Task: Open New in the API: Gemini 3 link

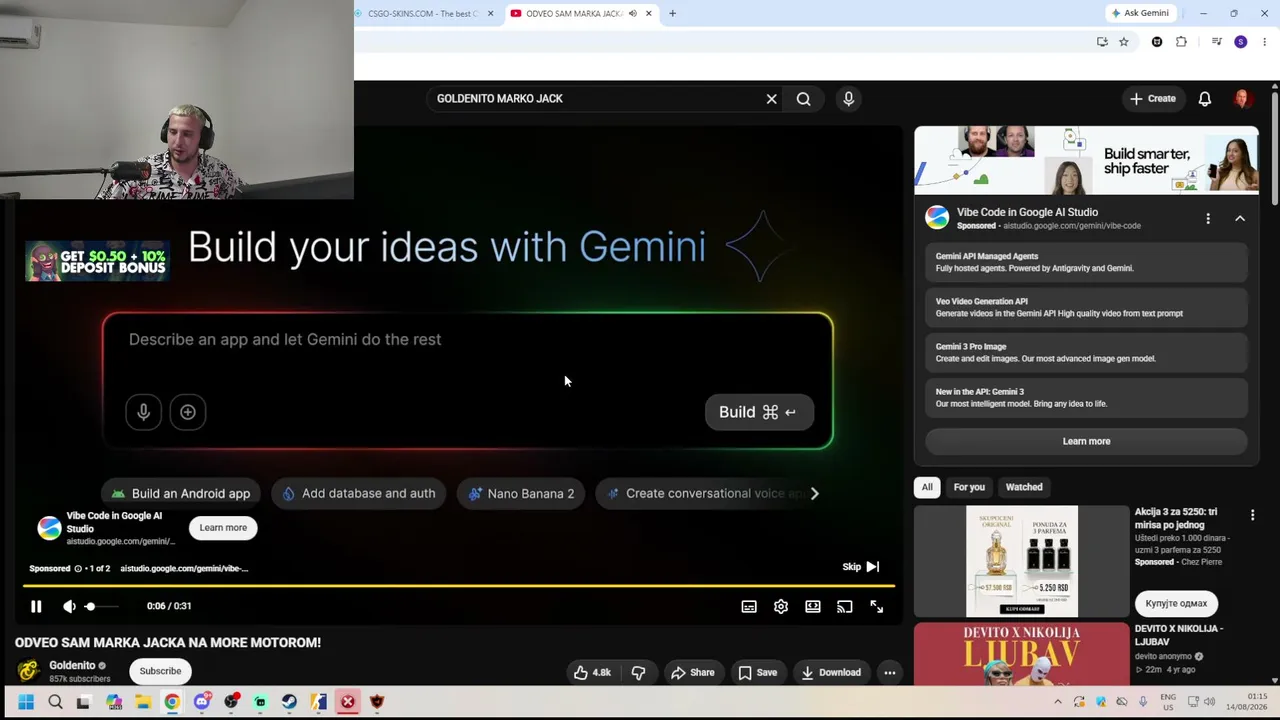Action: click(x=1086, y=398)
